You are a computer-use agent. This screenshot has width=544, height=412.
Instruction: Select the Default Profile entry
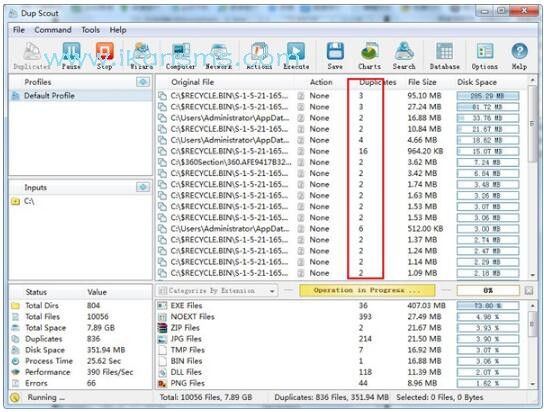coord(80,96)
